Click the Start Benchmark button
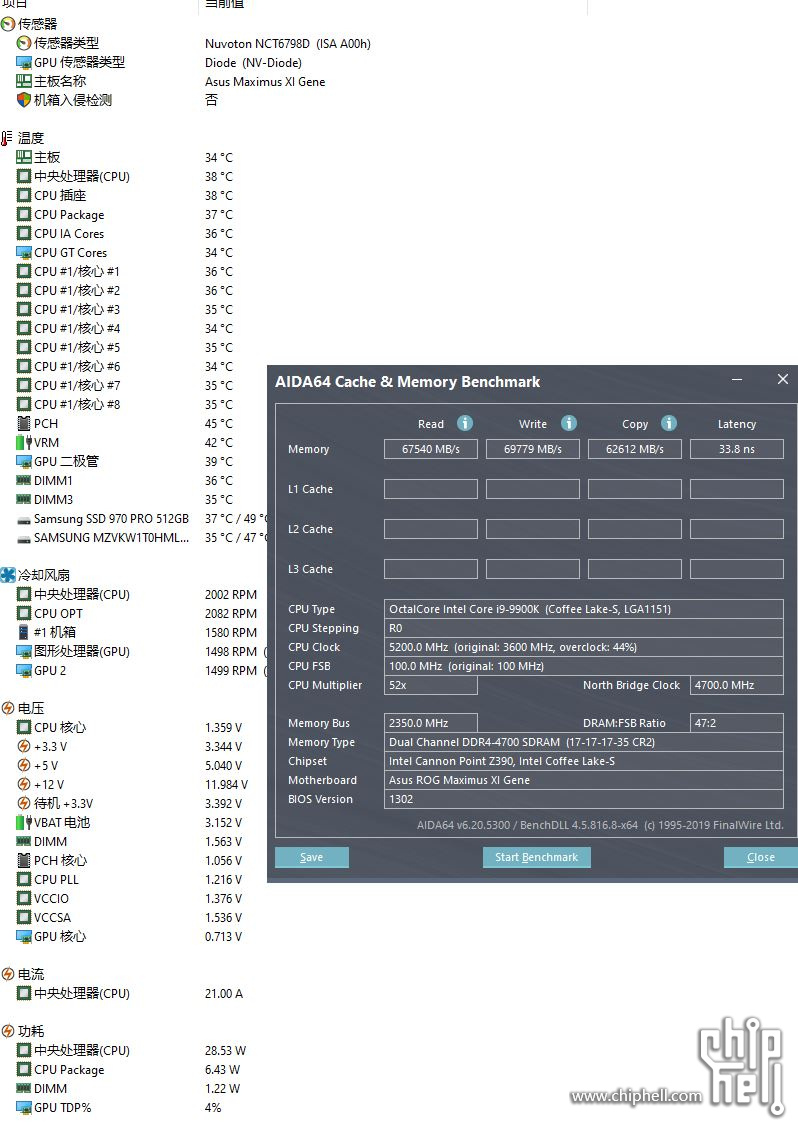The height and width of the screenshot is (1131, 798). (536, 857)
